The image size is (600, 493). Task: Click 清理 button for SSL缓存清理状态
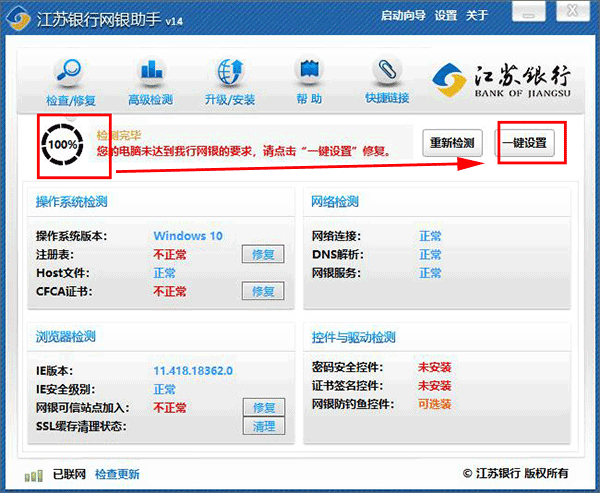point(264,426)
